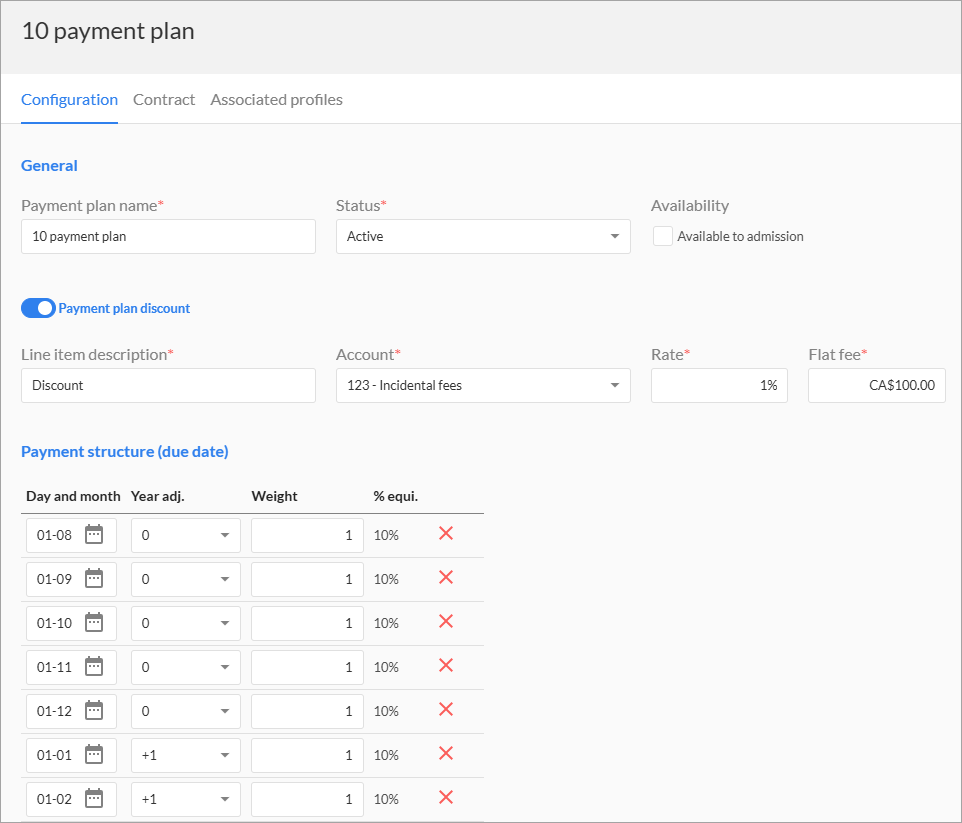Screen dimensions: 962x823
Task: Expand Year adj. dropdown for 01-02 row
Action: tap(185, 799)
